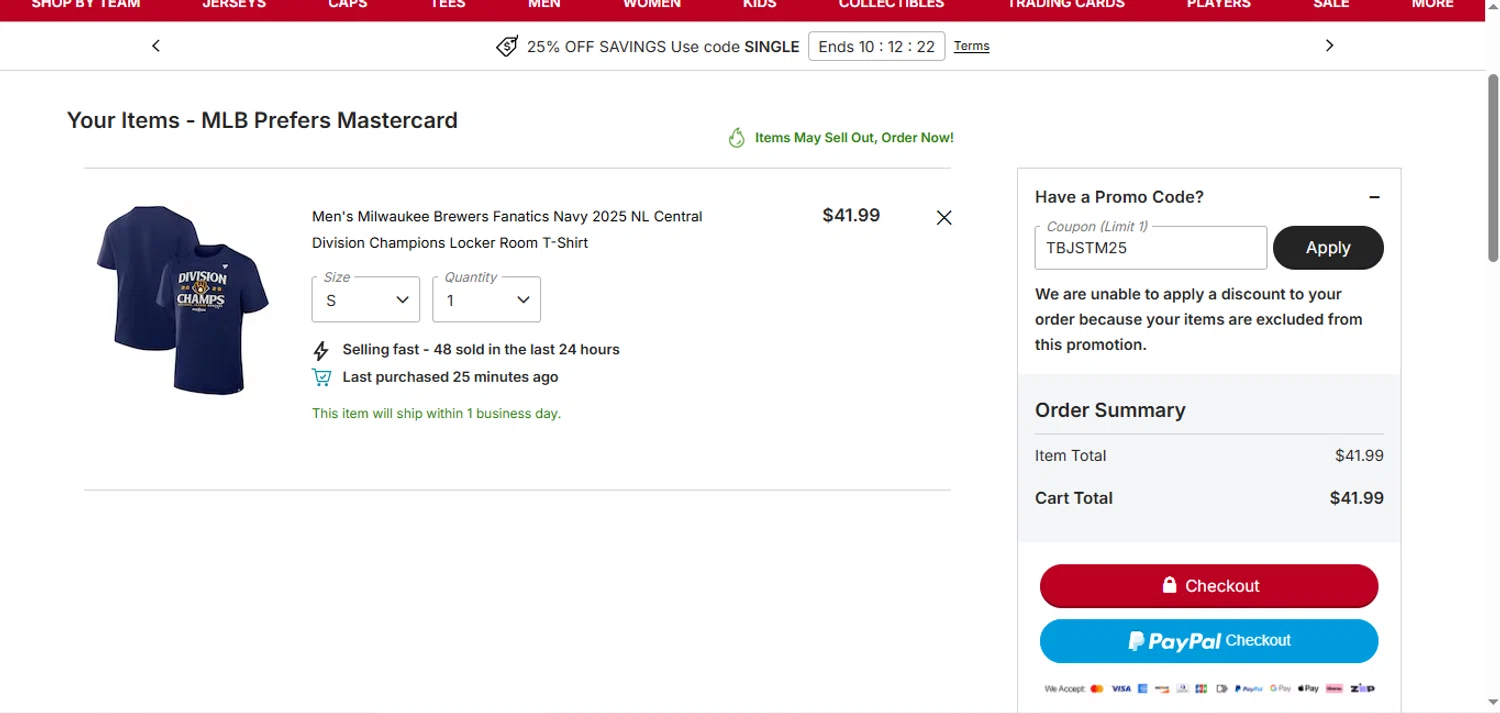
Task: Click the Zip payment logo
Action: 1362,688
